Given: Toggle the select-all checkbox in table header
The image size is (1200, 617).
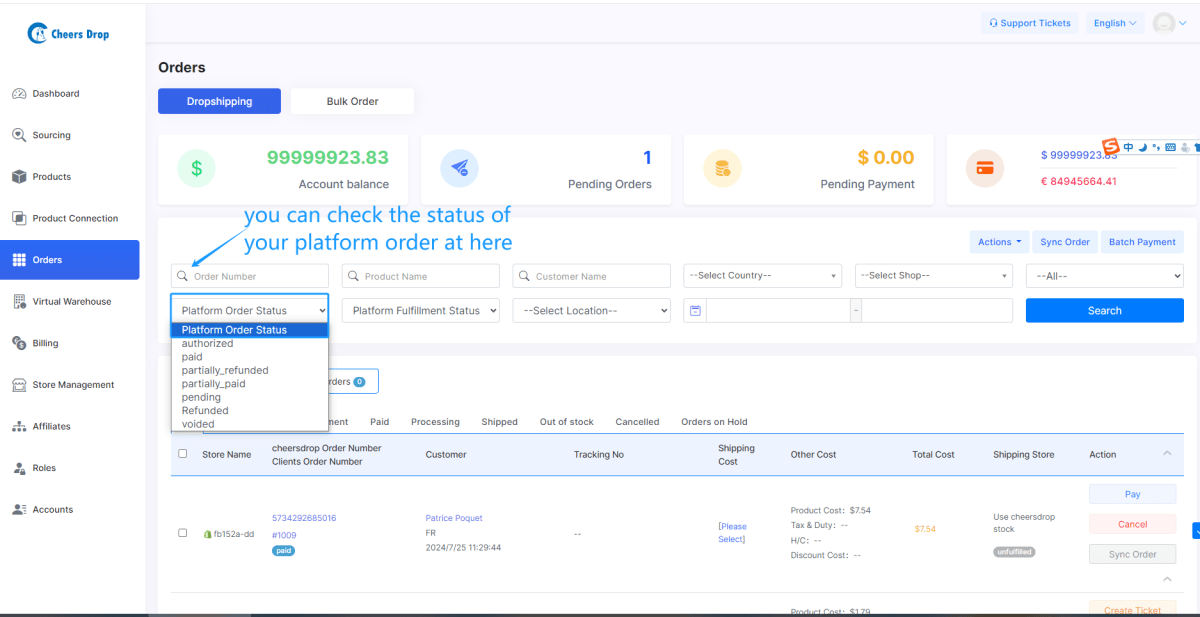Looking at the screenshot, I should 182,454.
